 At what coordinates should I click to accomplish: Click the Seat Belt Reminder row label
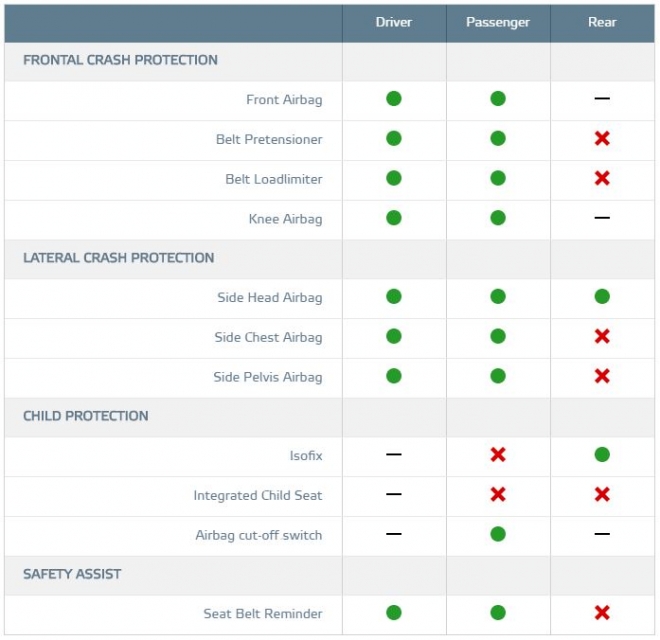click(x=263, y=613)
